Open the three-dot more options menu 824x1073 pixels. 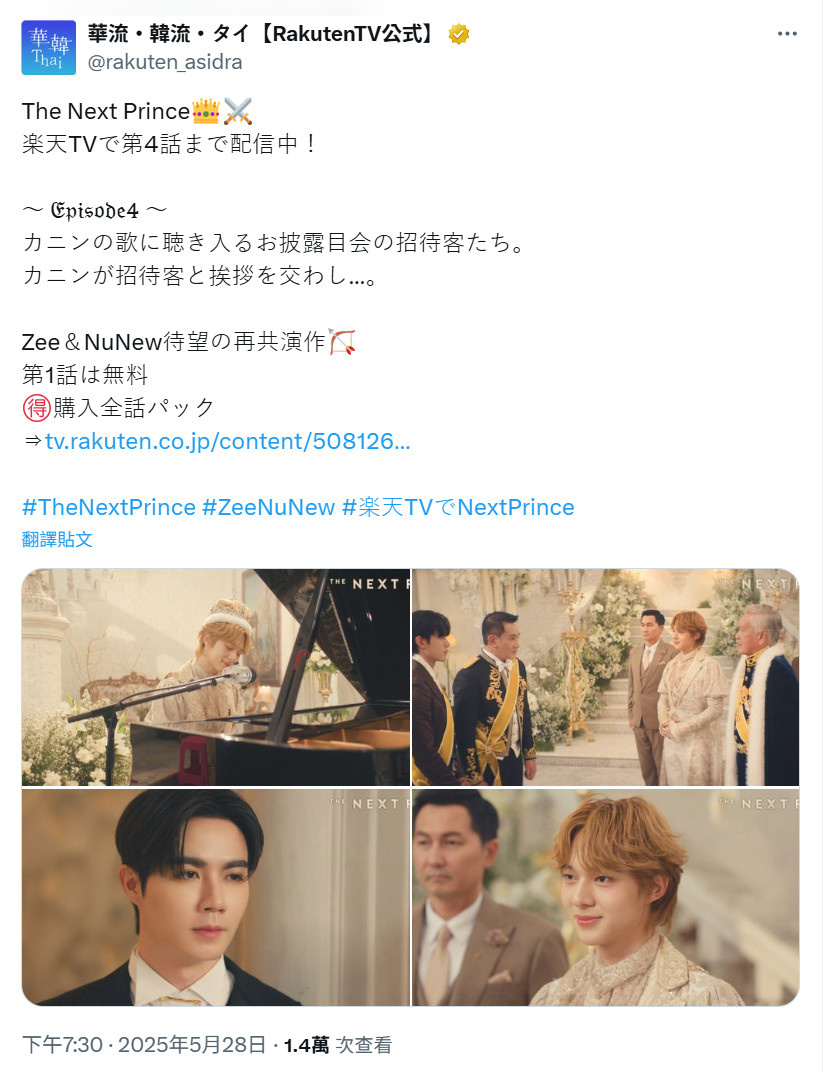point(787,34)
